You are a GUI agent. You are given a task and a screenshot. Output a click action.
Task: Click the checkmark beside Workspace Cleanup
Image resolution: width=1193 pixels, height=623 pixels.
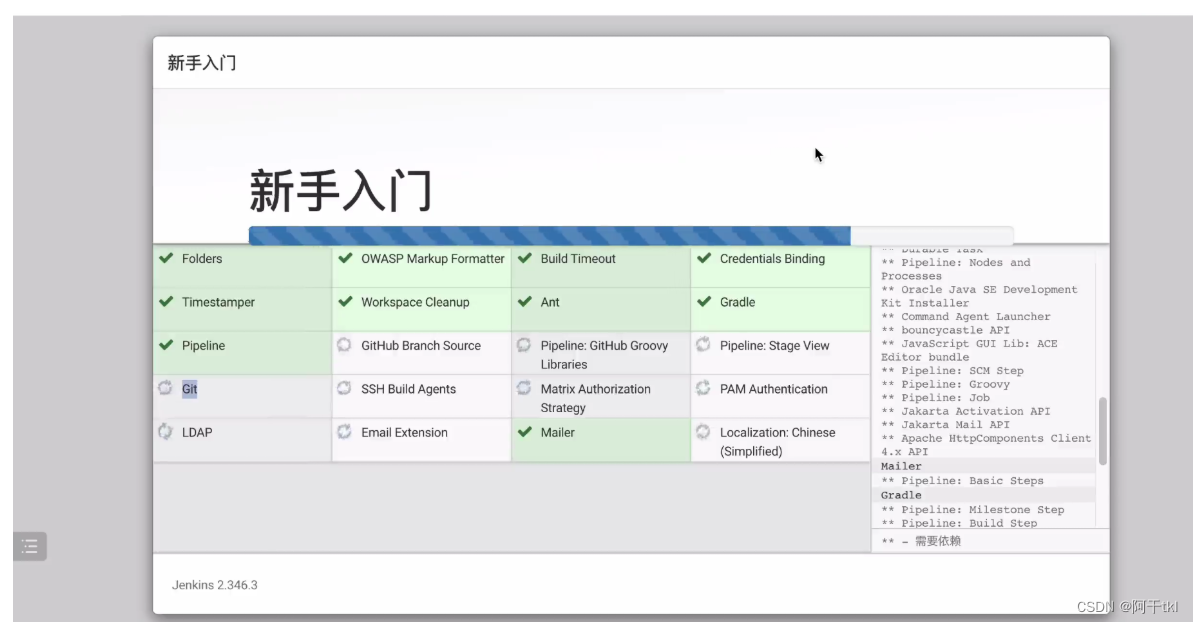[x=344, y=302]
